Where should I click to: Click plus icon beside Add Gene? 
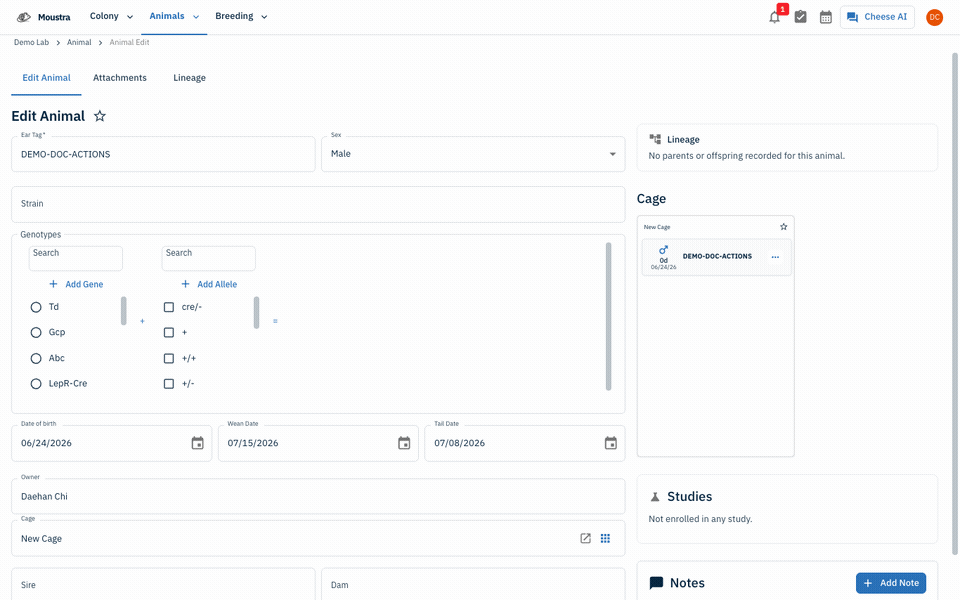pos(53,284)
